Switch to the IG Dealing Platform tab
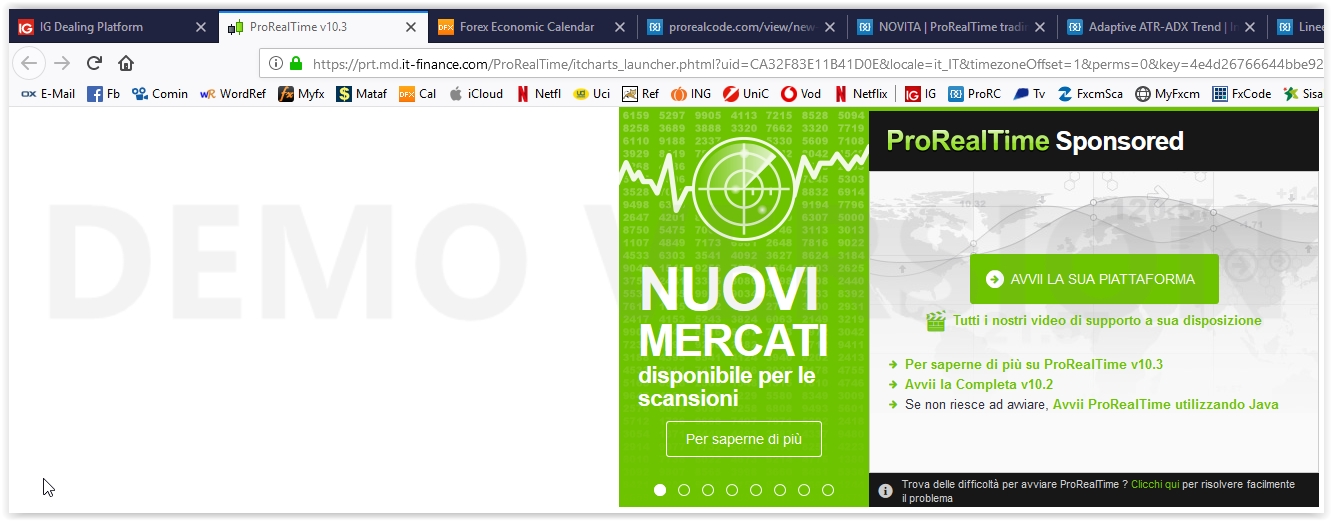Screen dimensions: 1332x521 click(x=113, y=27)
